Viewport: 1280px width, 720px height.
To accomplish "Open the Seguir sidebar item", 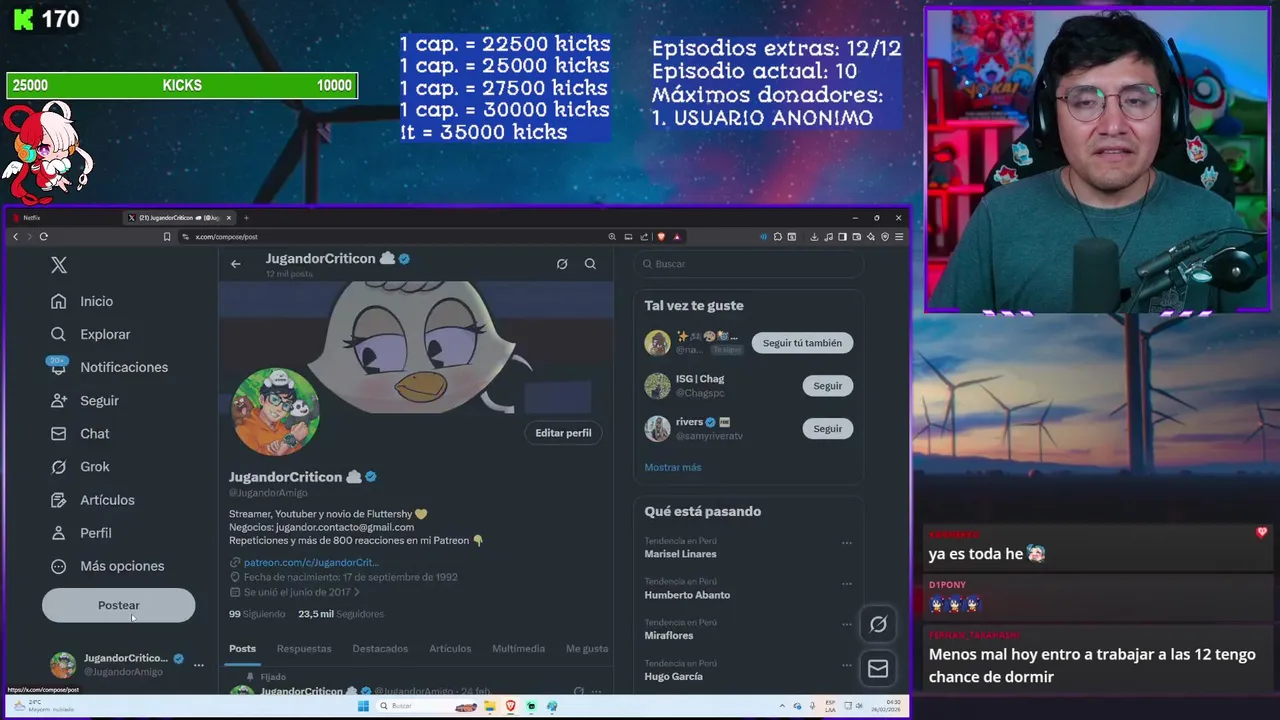I will point(85,400).
